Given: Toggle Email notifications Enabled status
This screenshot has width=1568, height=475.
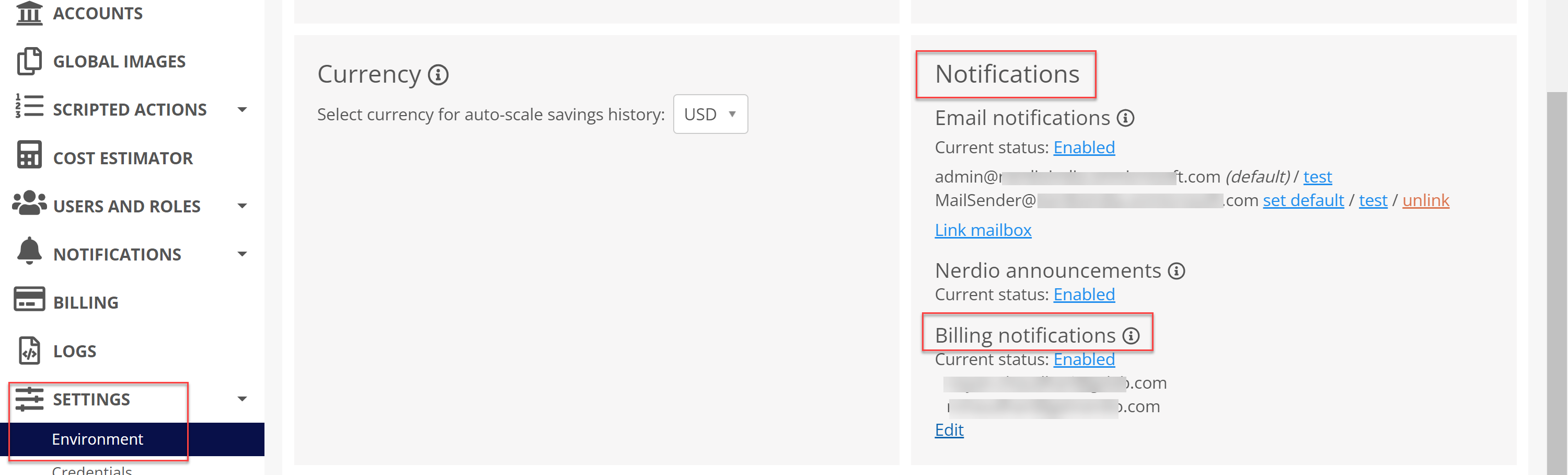Looking at the screenshot, I should [x=1083, y=148].
